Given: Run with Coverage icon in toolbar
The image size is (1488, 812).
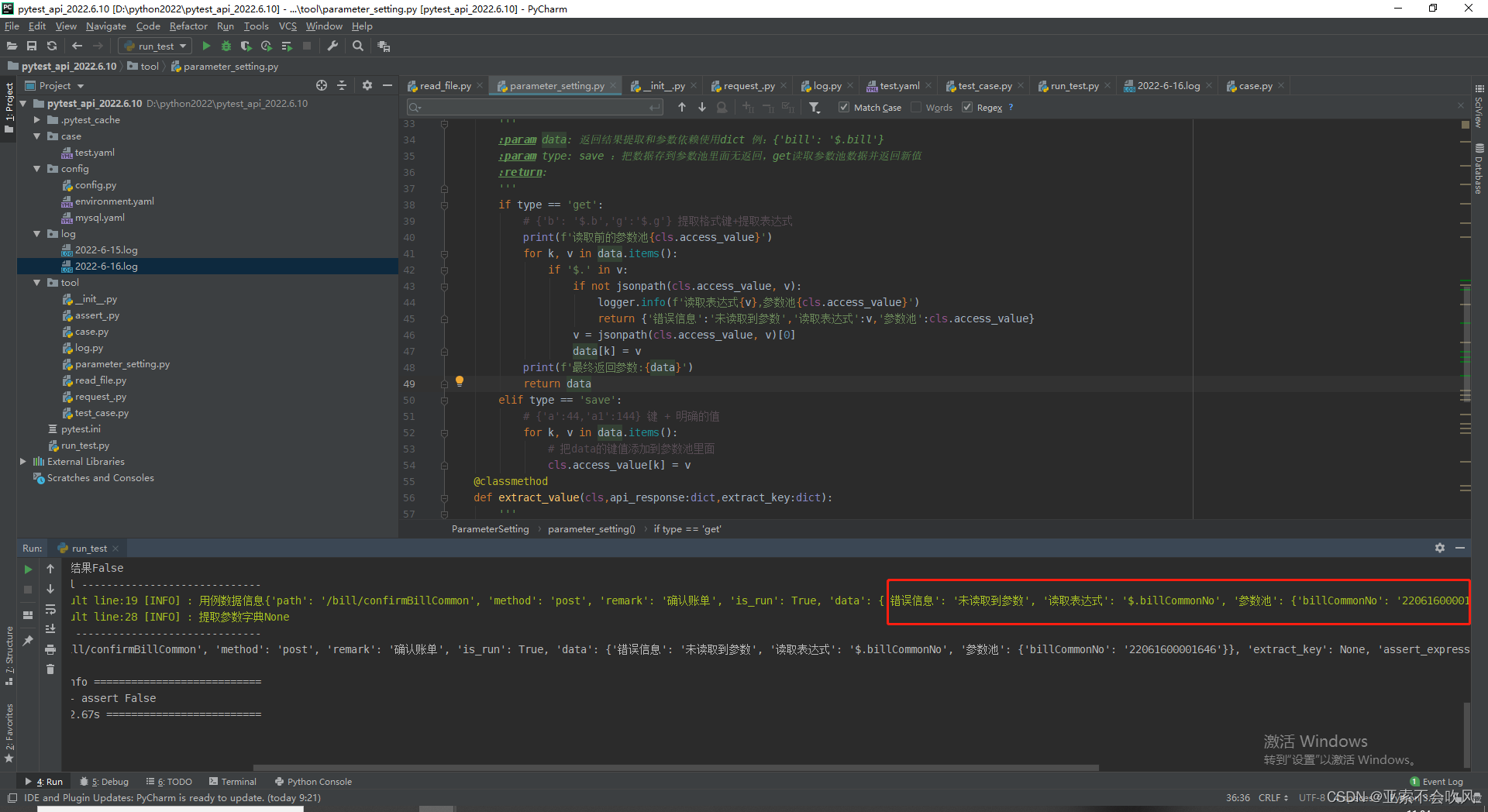Looking at the screenshot, I should click(x=246, y=46).
